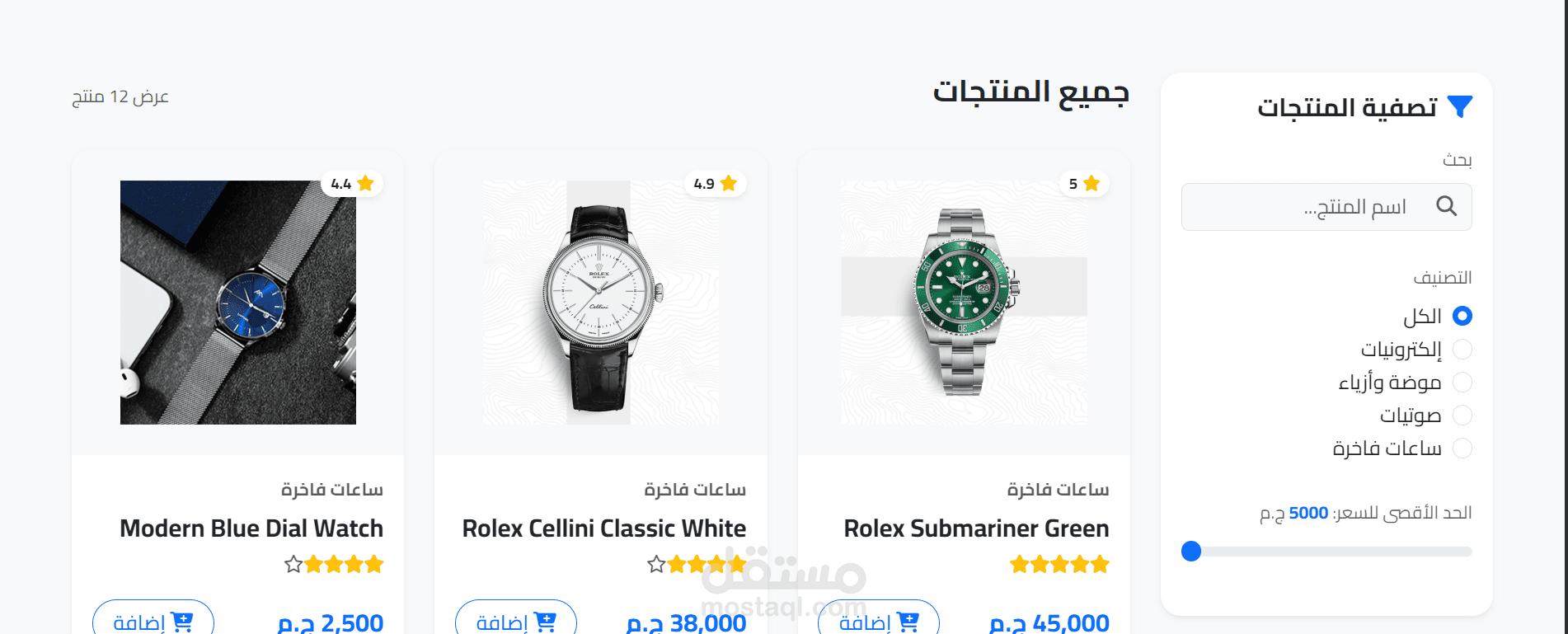Viewport: 1568px width, 634px height.
Task: Select the ساعات فاخرة filter radio button
Action: (x=1462, y=448)
